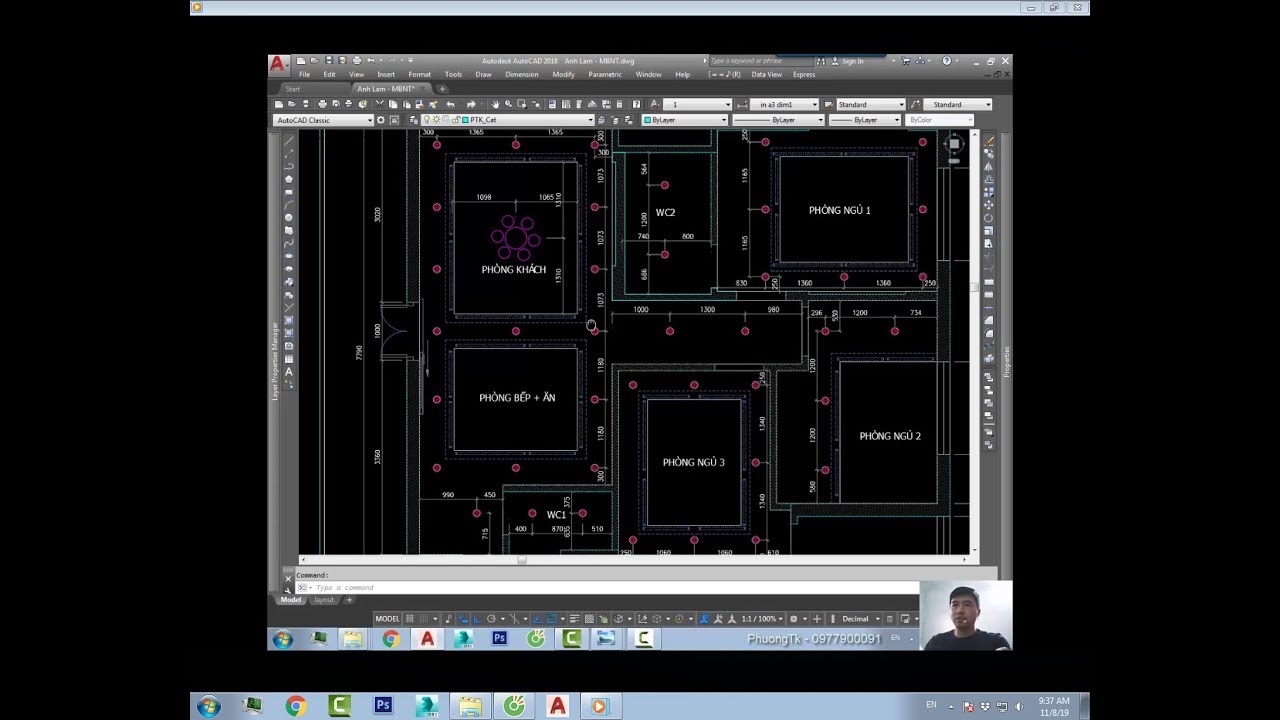This screenshot has width=1280, height=720.
Task: Click the workspace switching gear in status bar
Action: (794, 619)
